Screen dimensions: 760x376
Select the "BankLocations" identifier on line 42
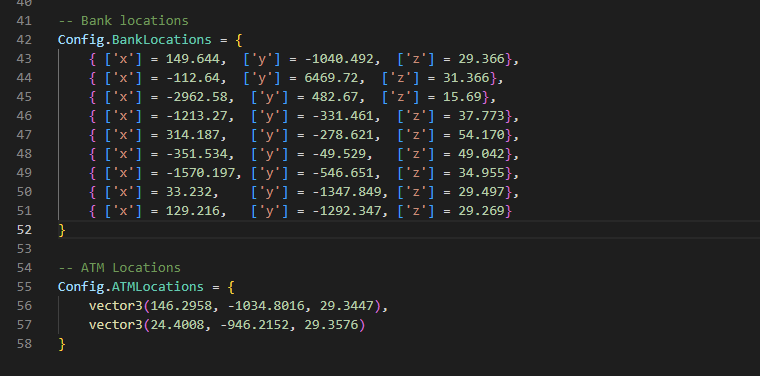pos(162,40)
